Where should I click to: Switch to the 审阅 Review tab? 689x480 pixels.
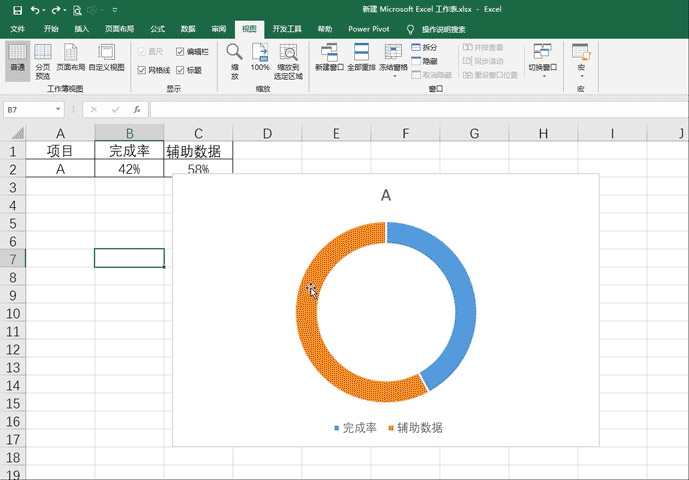pyautogui.click(x=218, y=29)
